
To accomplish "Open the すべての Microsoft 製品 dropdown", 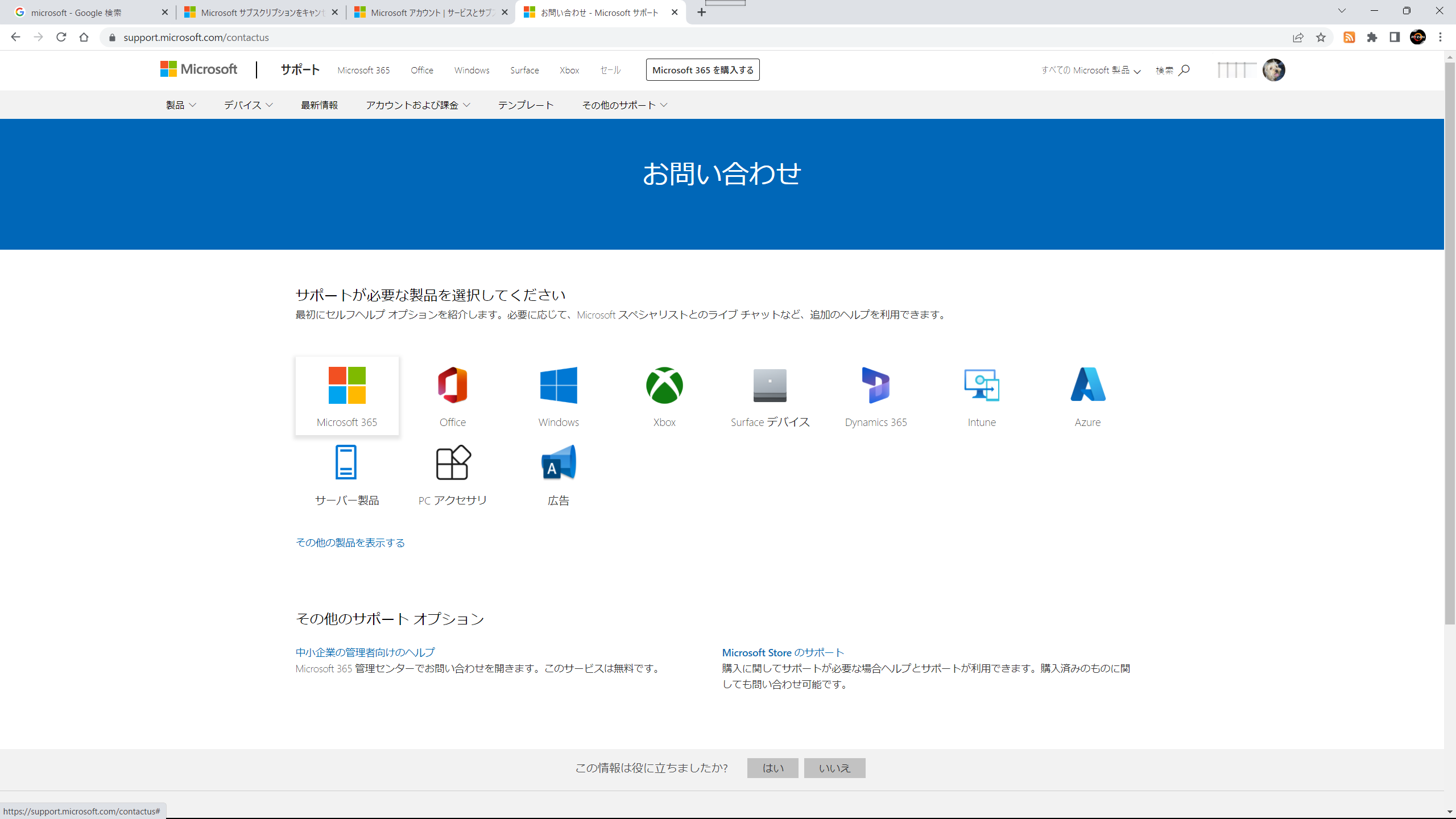I will [x=1091, y=70].
